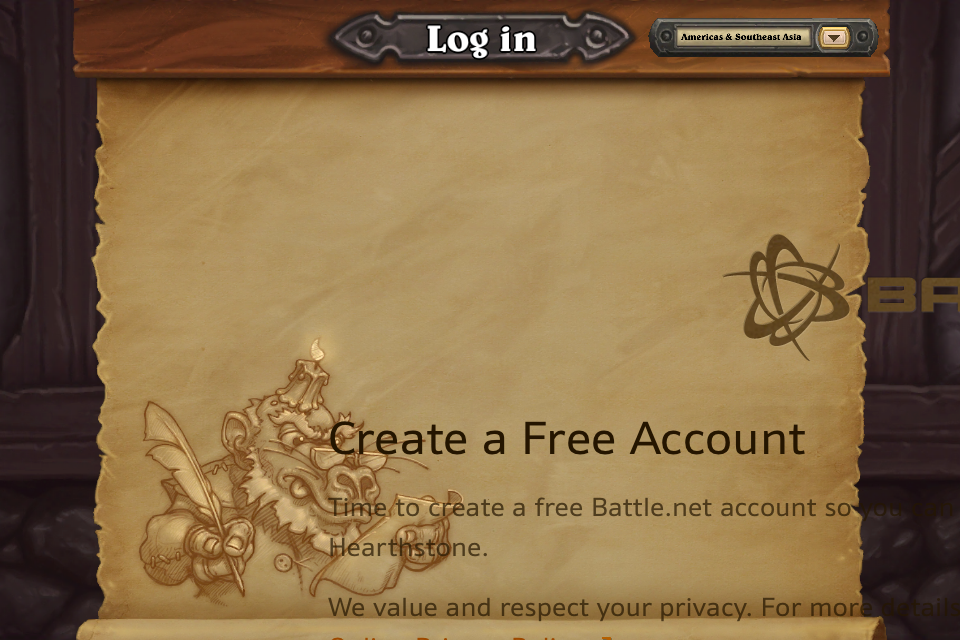960x640 pixels.
Task: Click the Create a Free Account heading
Action: pyautogui.click(x=567, y=439)
